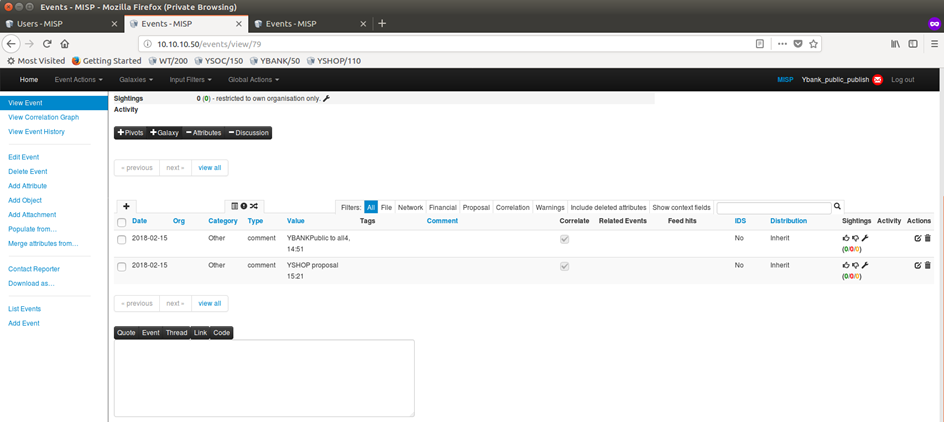Sort attributes by the Distribution column
Image resolution: width=944 pixels, height=422 pixels.
pyautogui.click(x=788, y=221)
